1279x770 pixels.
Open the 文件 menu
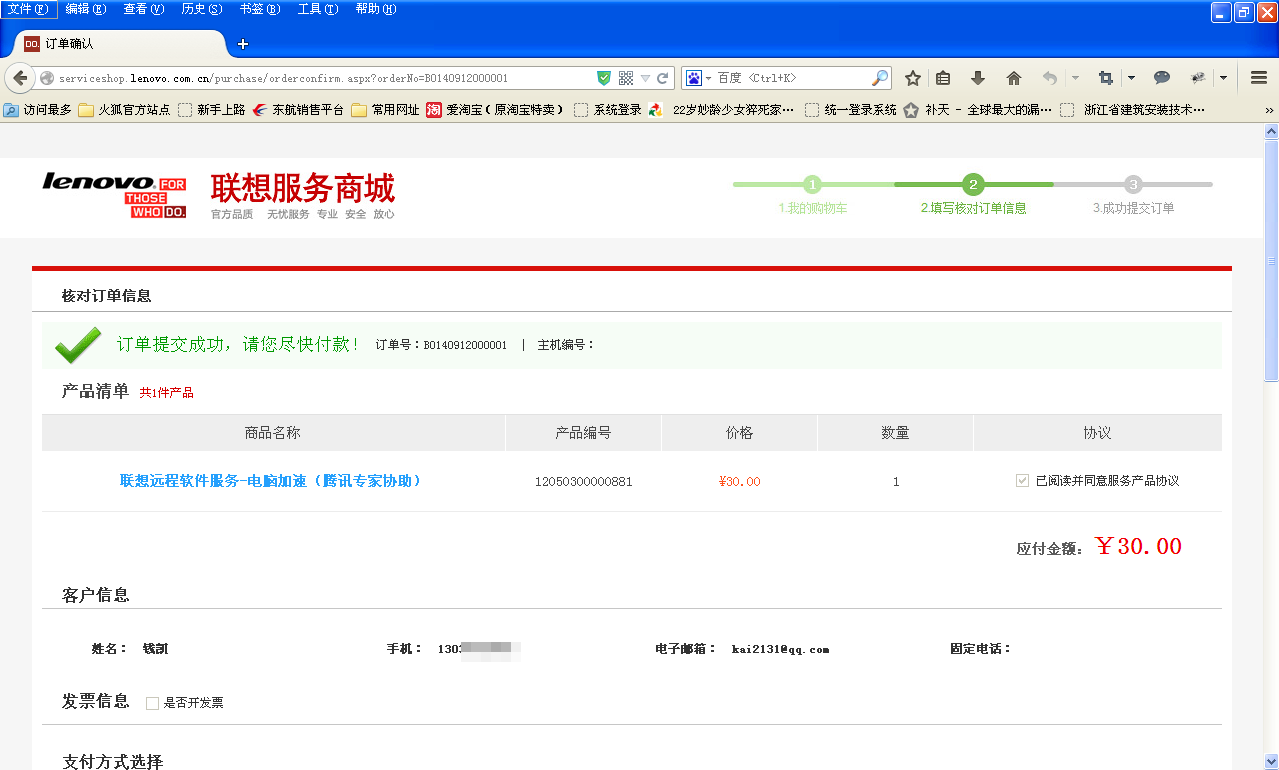coord(28,9)
